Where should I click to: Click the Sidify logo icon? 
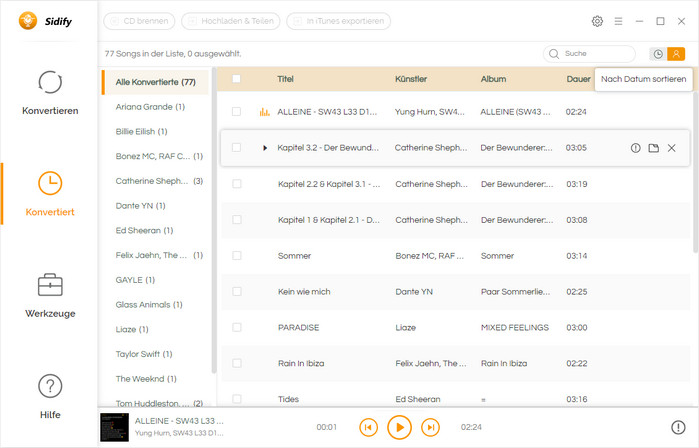click(28, 21)
